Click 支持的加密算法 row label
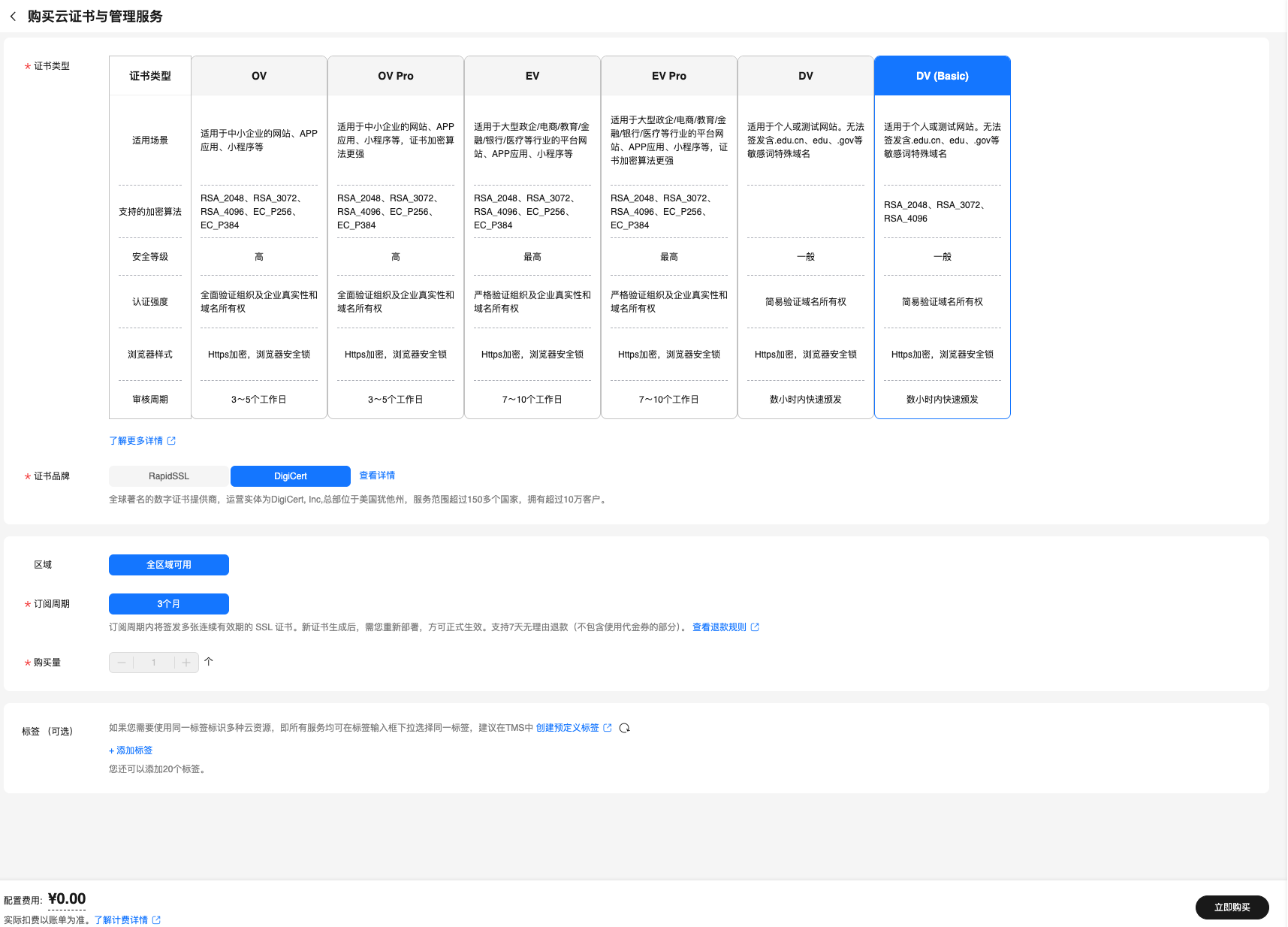Screen dimensions: 1288x927 pyautogui.click(x=150, y=212)
